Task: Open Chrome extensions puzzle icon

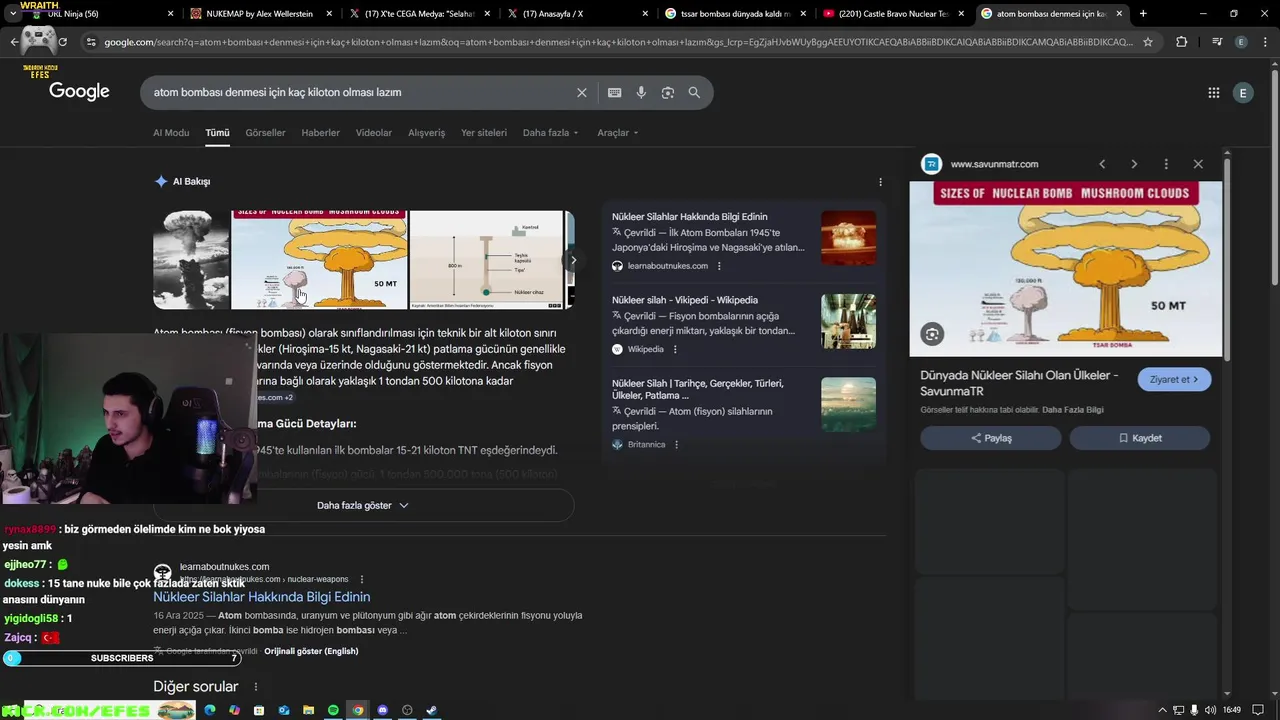Action: (1181, 42)
